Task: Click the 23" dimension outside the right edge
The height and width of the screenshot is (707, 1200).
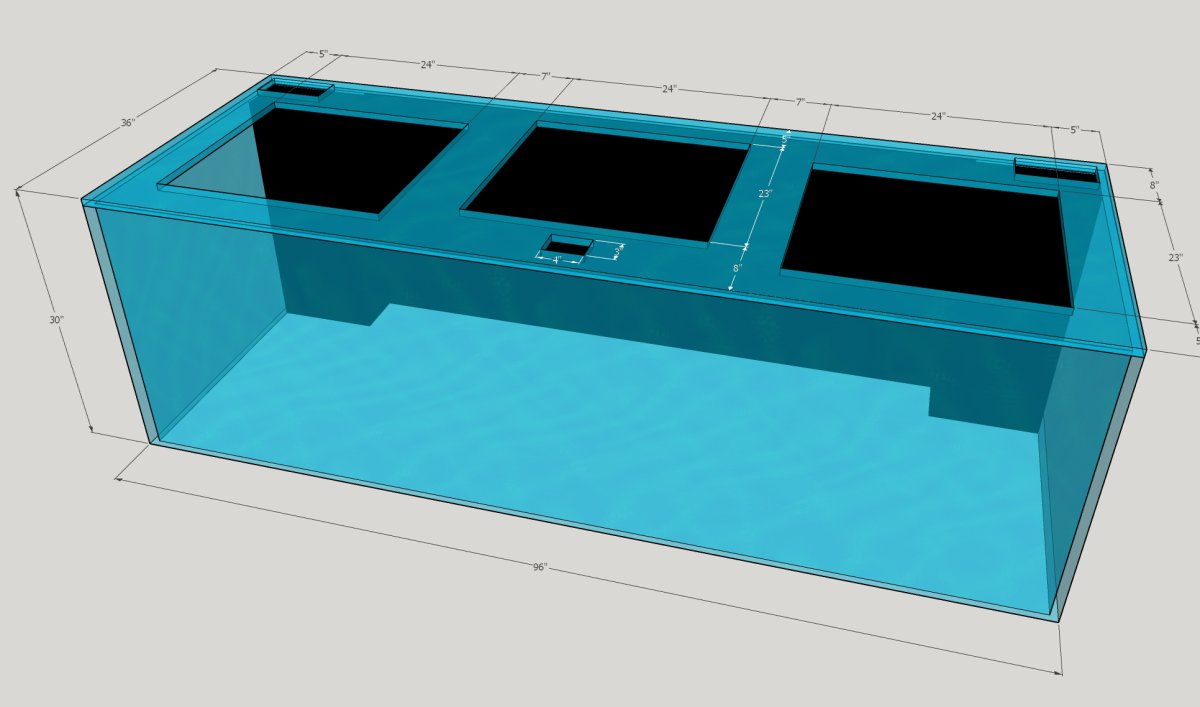Action: (x=1176, y=257)
